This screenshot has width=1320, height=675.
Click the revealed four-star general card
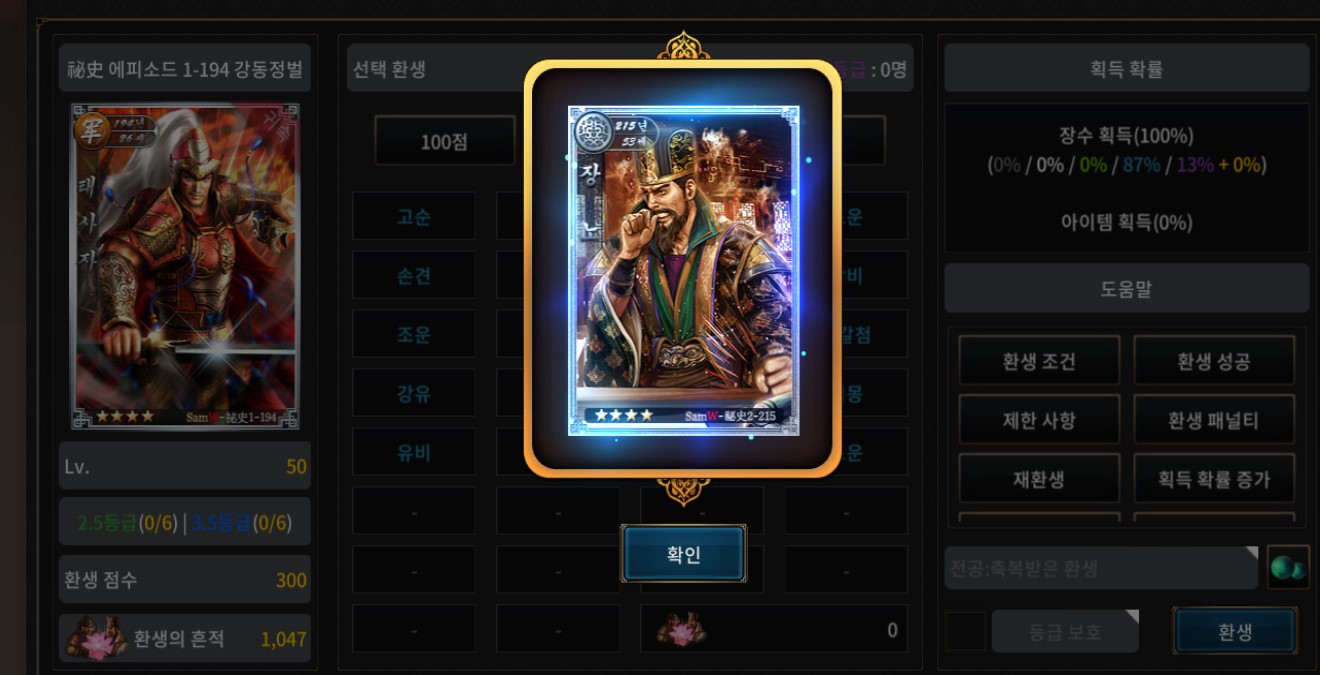coord(684,271)
